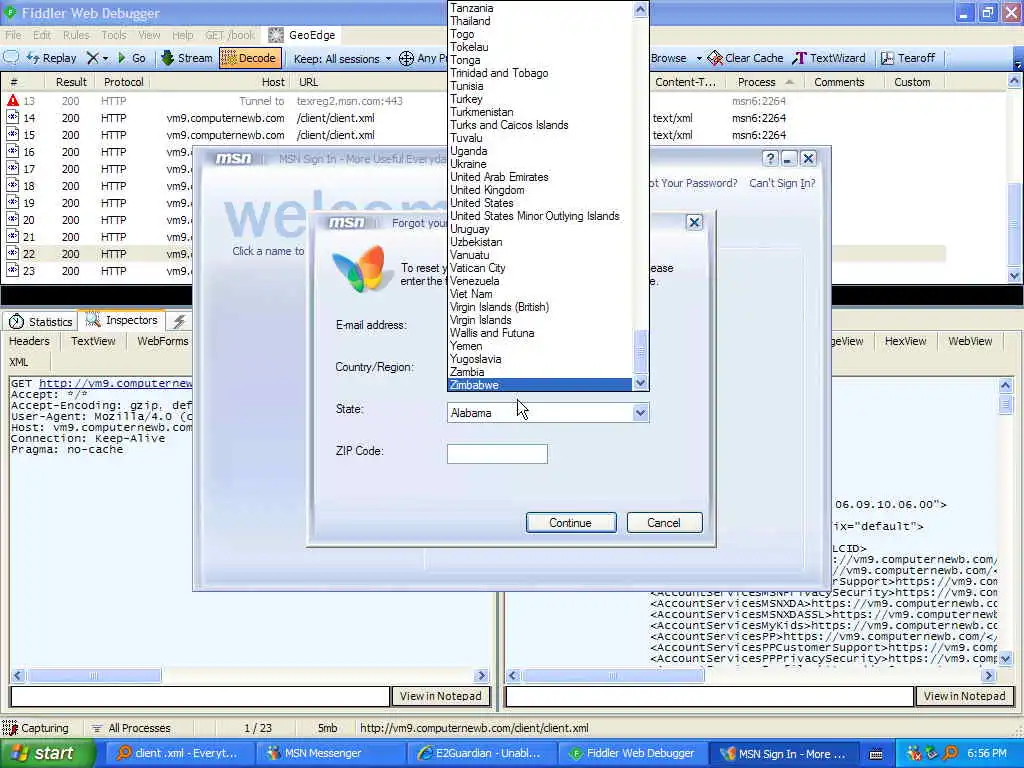Click down arrow of country list scrollbar
Viewport: 1024px width, 768px height.
click(x=641, y=383)
